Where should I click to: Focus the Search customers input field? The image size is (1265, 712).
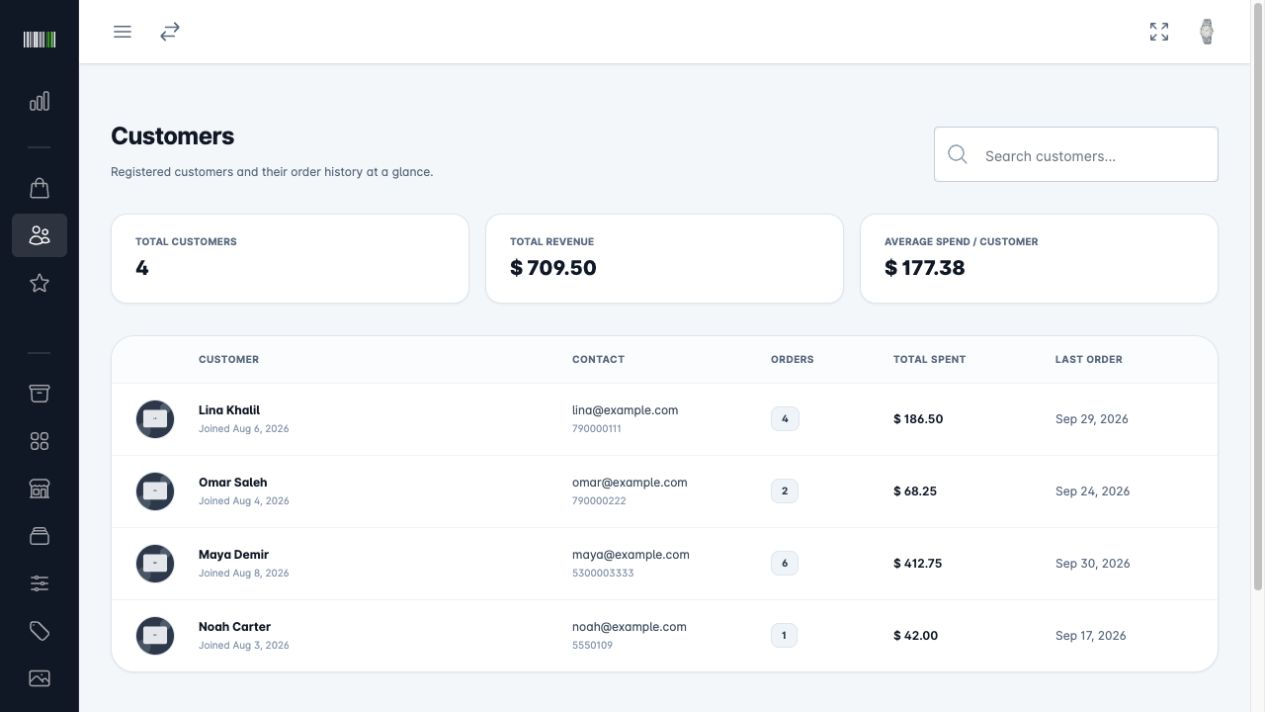point(1076,154)
